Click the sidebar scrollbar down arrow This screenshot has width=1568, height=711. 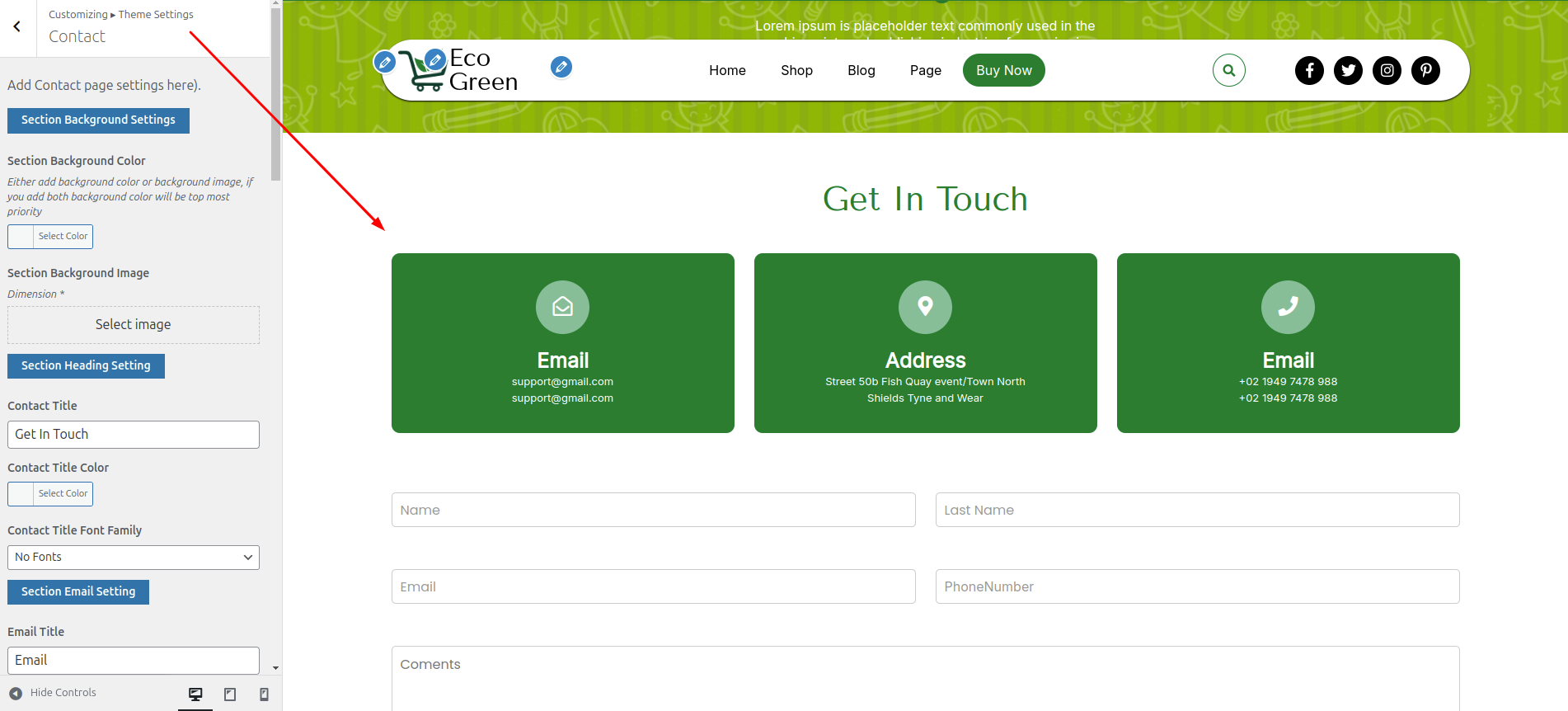click(x=276, y=668)
